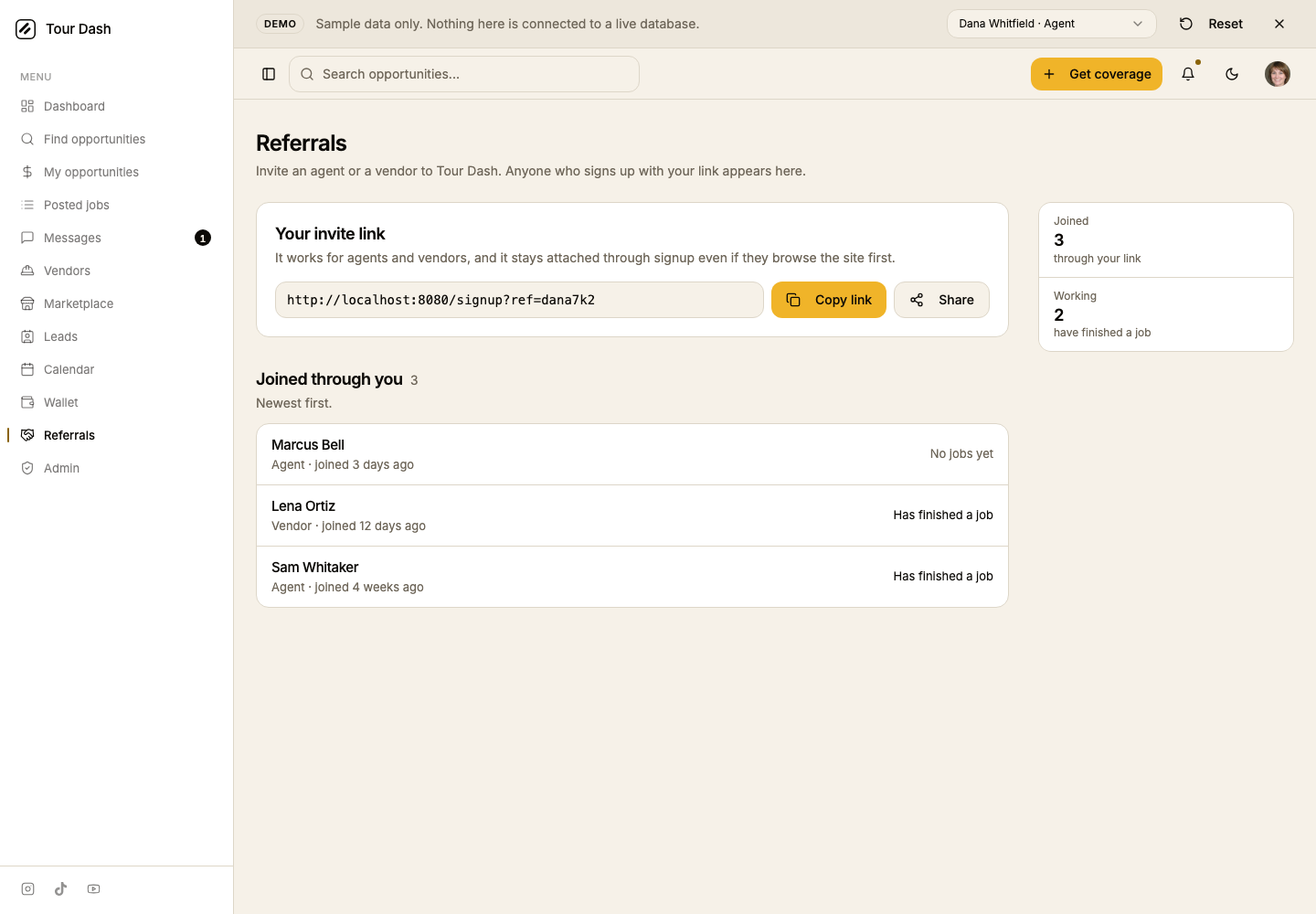Open the Sam Whitaker referral row
The height and width of the screenshot is (914, 1316).
tap(632, 577)
